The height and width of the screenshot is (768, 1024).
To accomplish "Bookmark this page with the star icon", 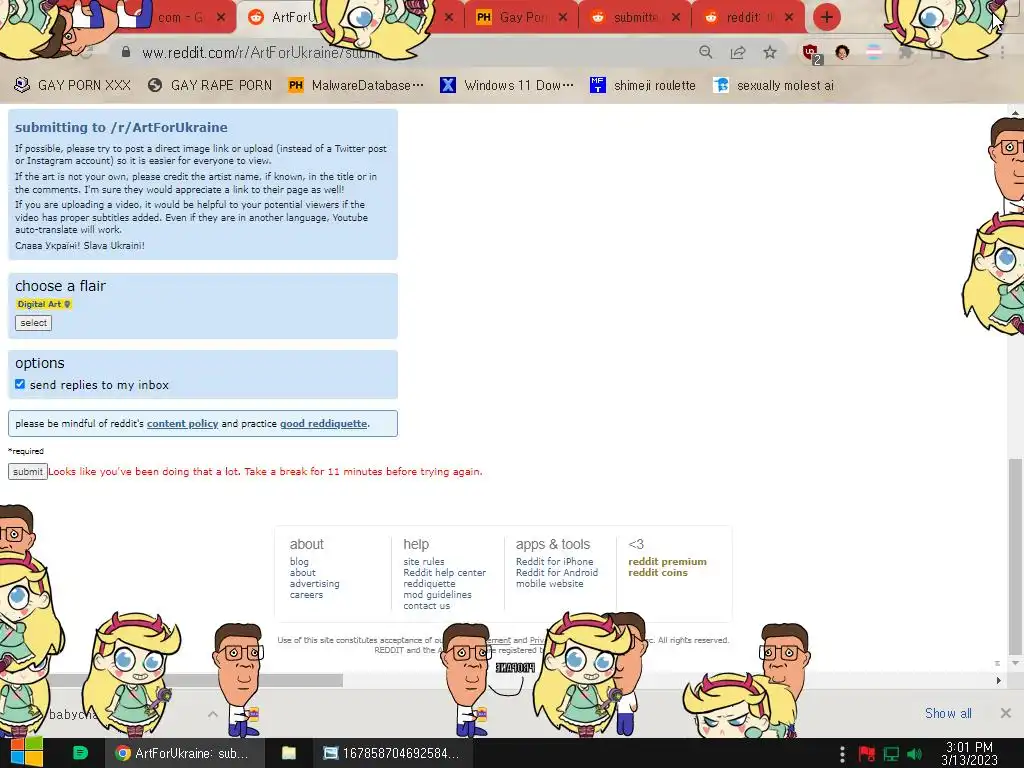I will (770, 52).
